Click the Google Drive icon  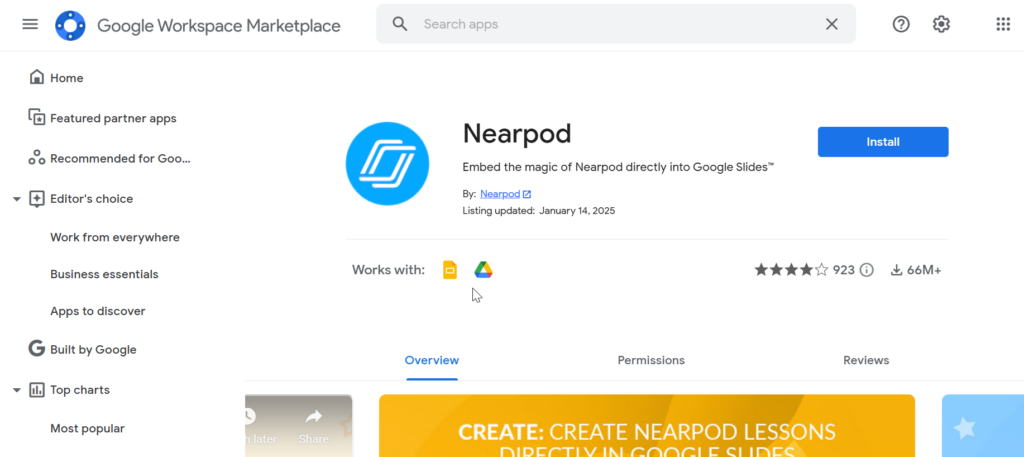[483, 270]
